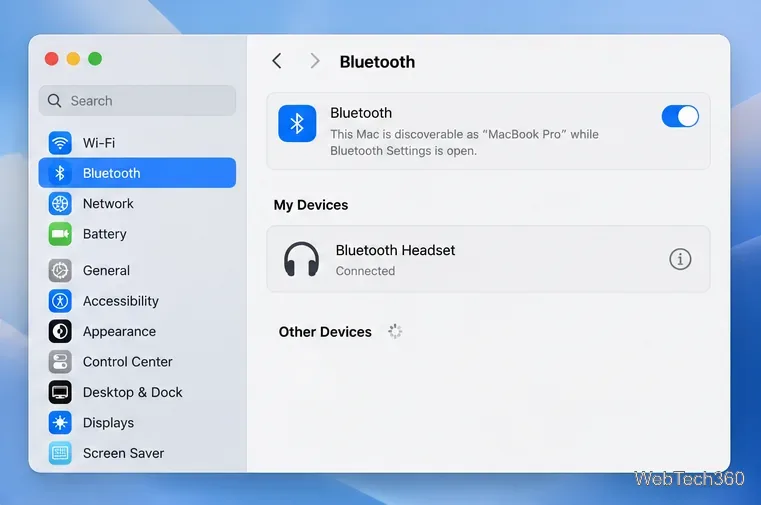
Task: Click the Displays sun icon
Action: pyautogui.click(x=60, y=423)
